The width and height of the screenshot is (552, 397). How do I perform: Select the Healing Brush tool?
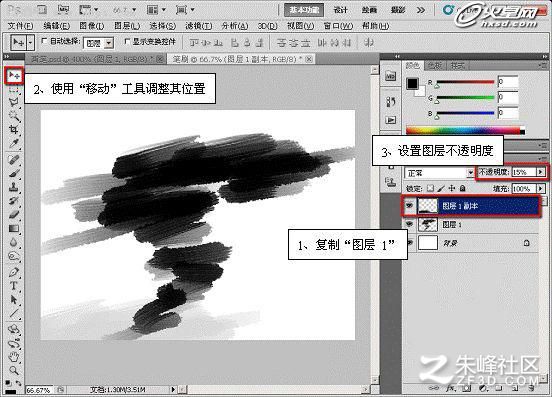(14, 159)
